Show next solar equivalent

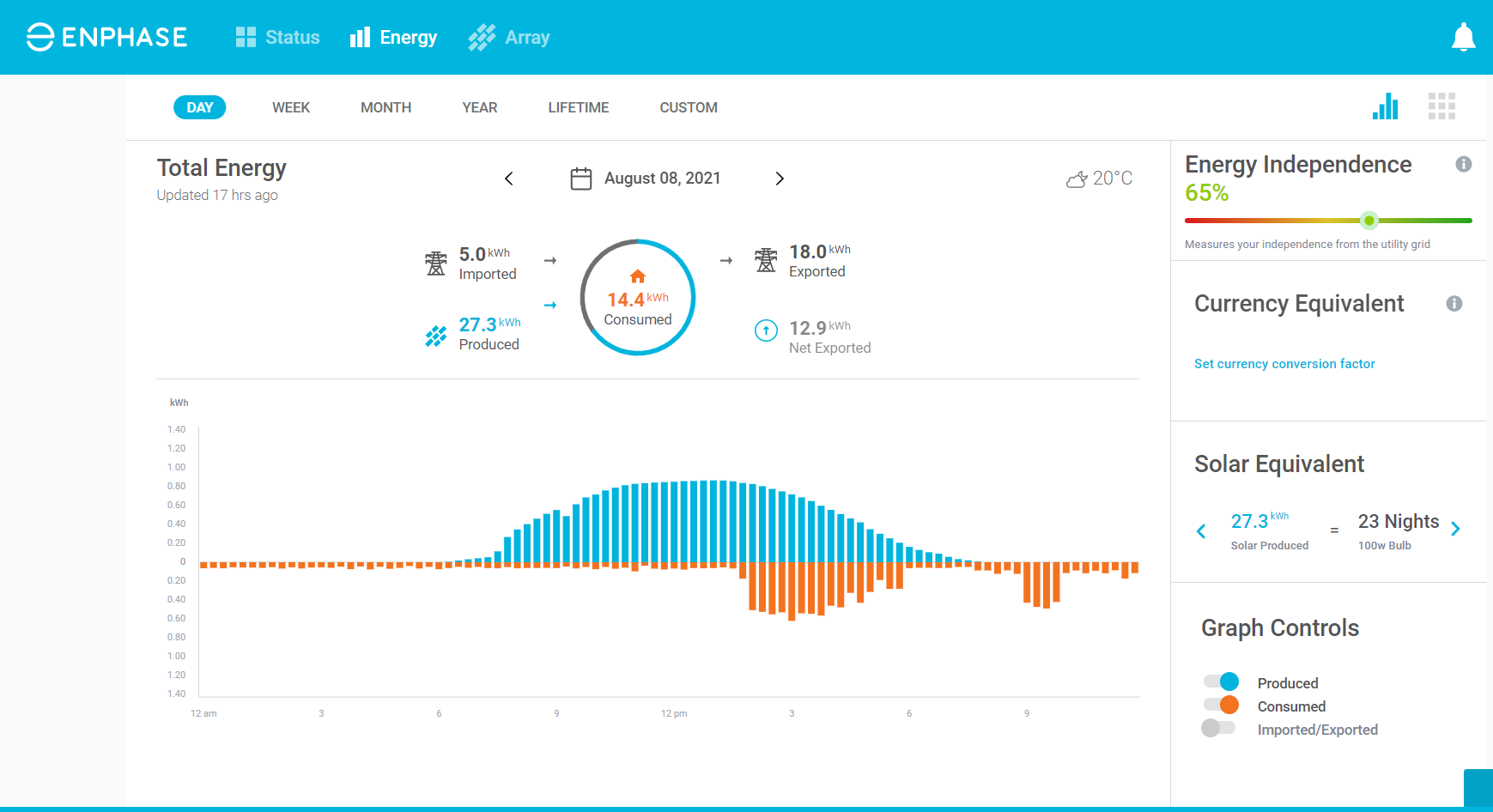(1455, 530)
